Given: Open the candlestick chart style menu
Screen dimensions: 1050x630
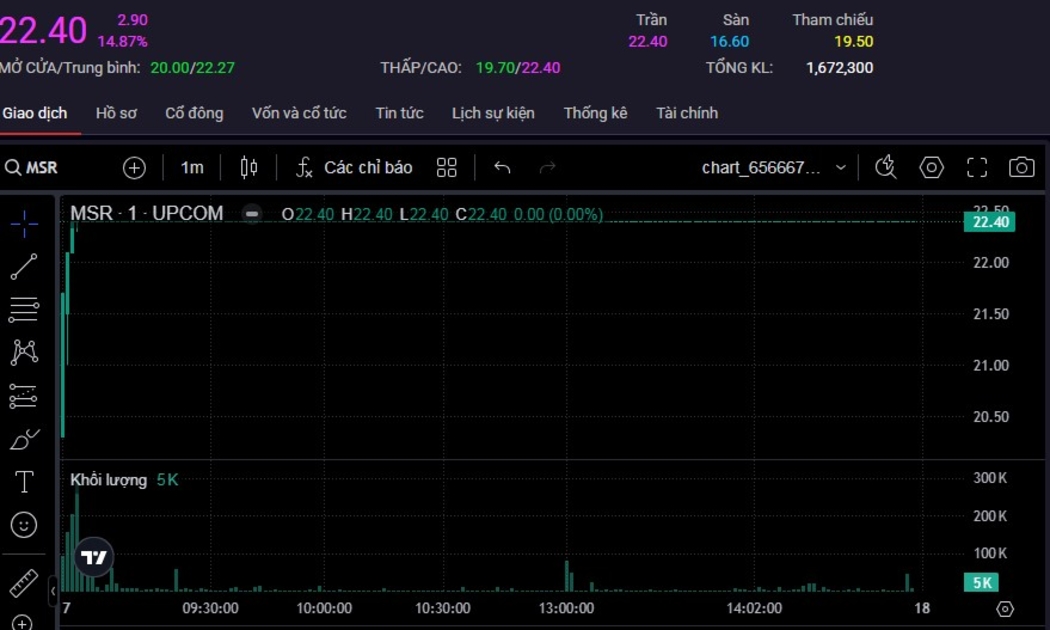Looking at the screenshot, I should pyautogui.click(x=249, y=168).
